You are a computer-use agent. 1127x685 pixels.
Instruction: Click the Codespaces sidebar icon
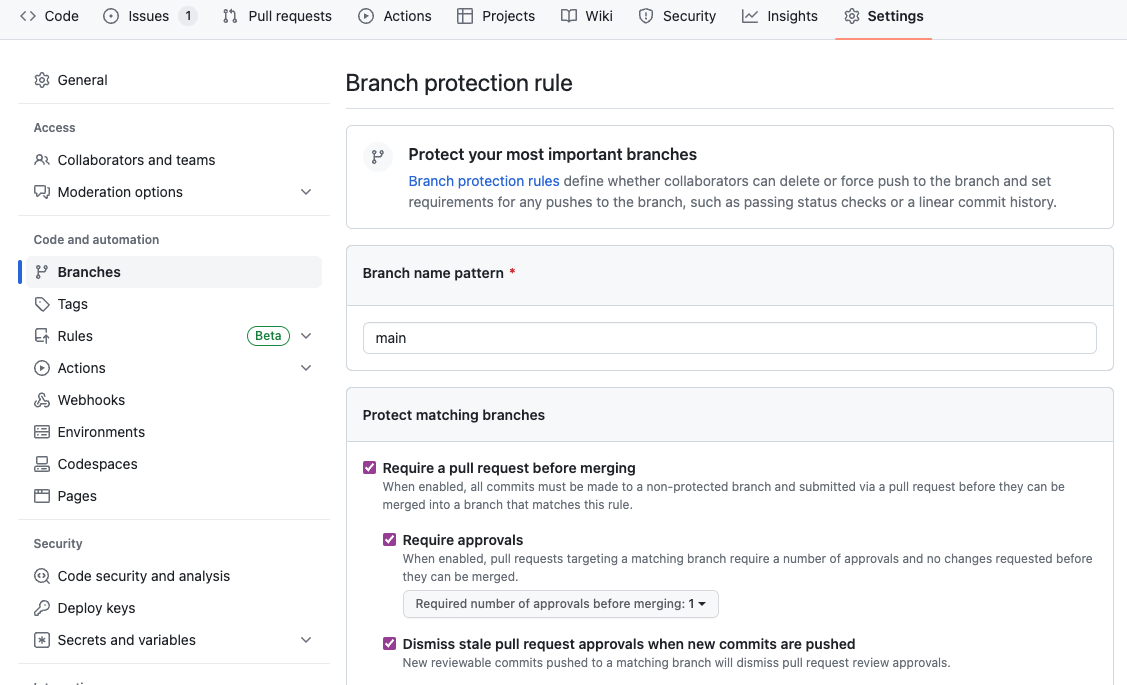tap(42, 464)
